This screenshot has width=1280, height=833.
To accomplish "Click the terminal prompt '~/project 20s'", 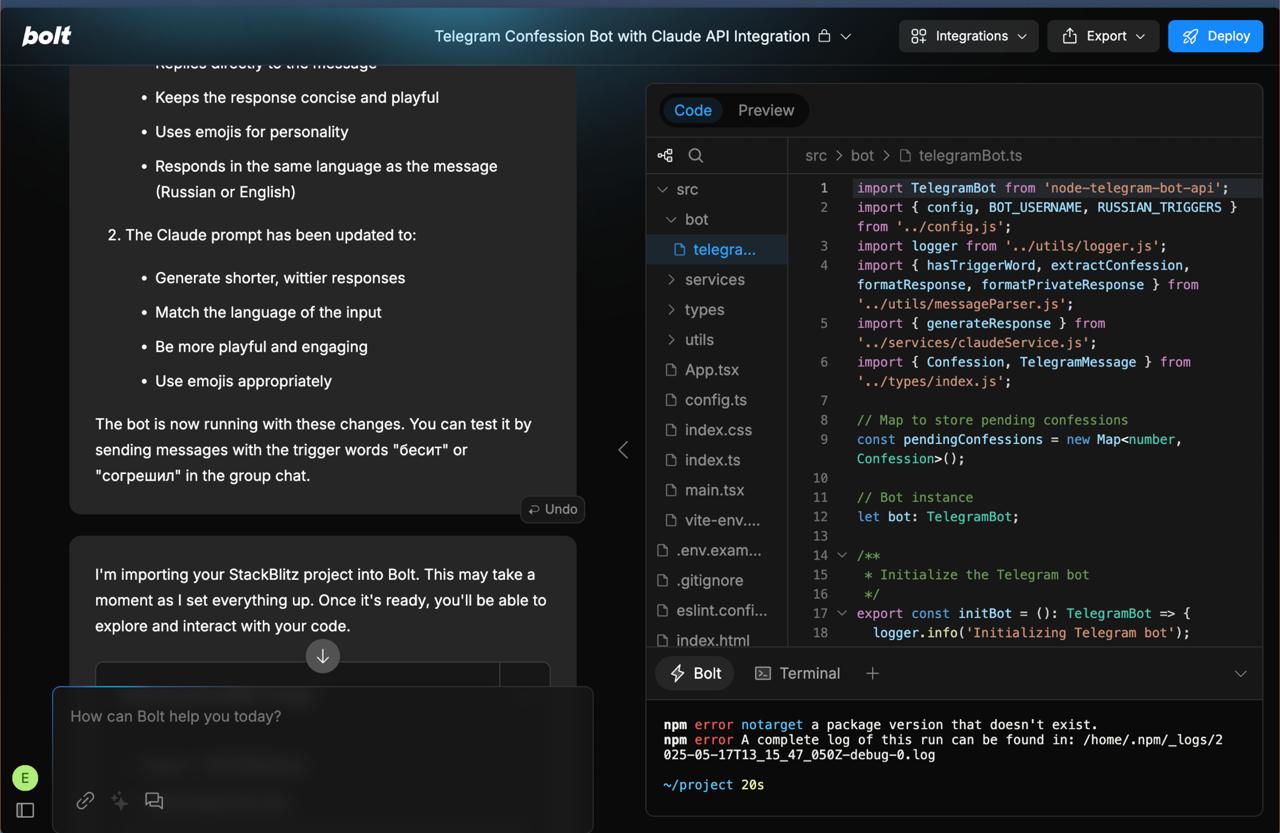I will [x=713, y=785].
